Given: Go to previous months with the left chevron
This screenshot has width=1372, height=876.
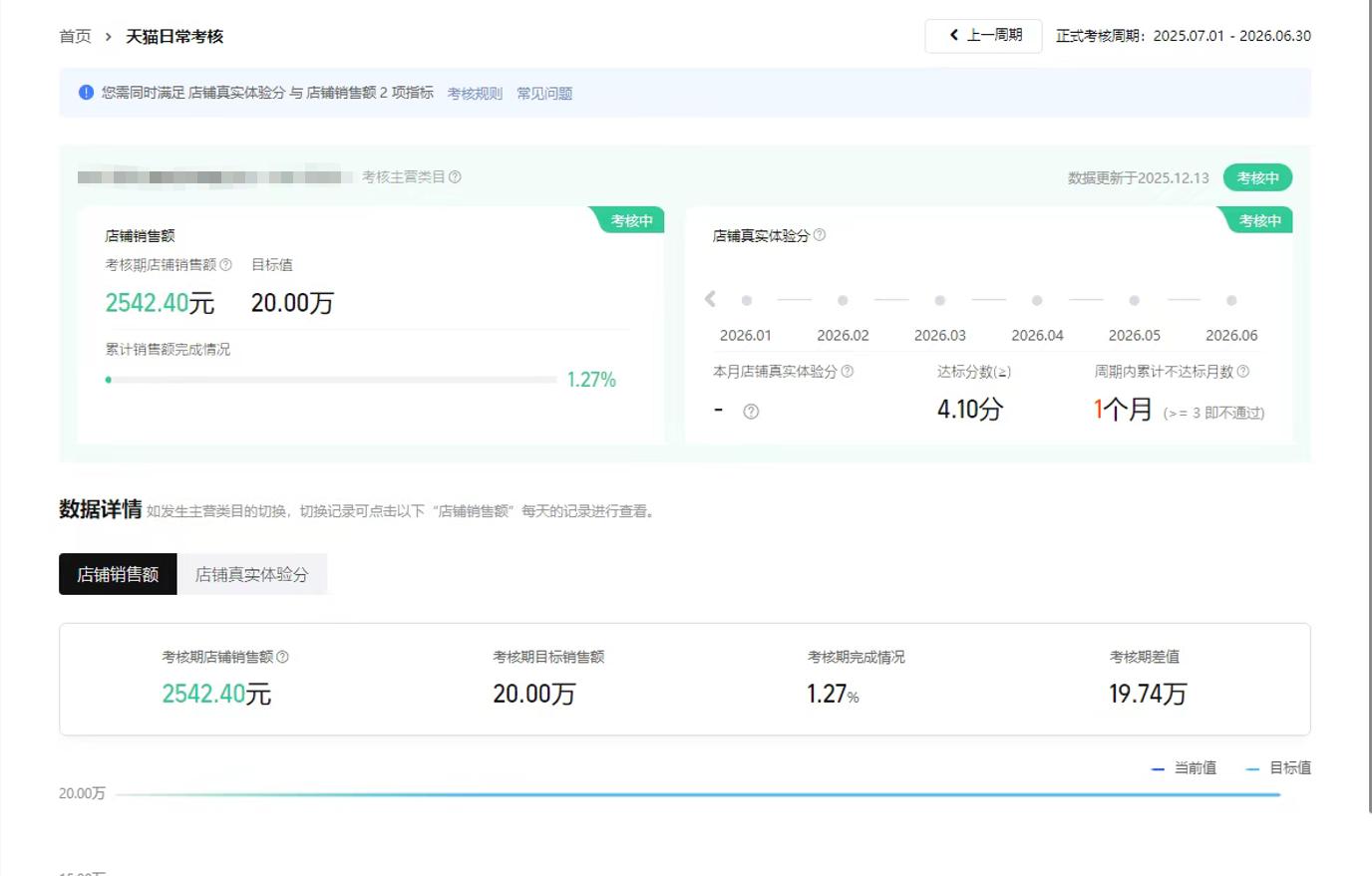Looking at the screenshot, I should click(x=710, y=299).
